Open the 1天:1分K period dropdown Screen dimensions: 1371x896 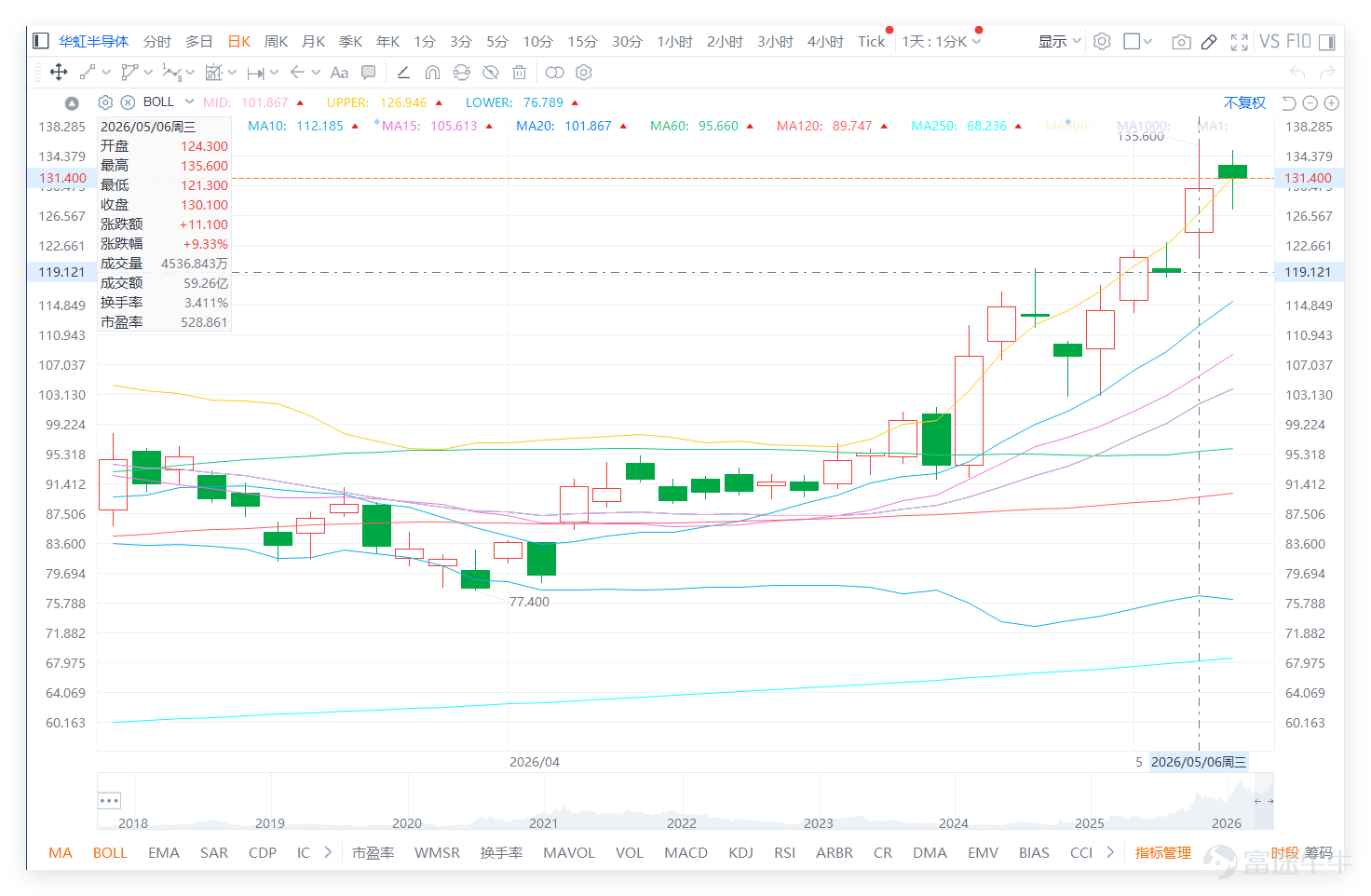[941, 41]
